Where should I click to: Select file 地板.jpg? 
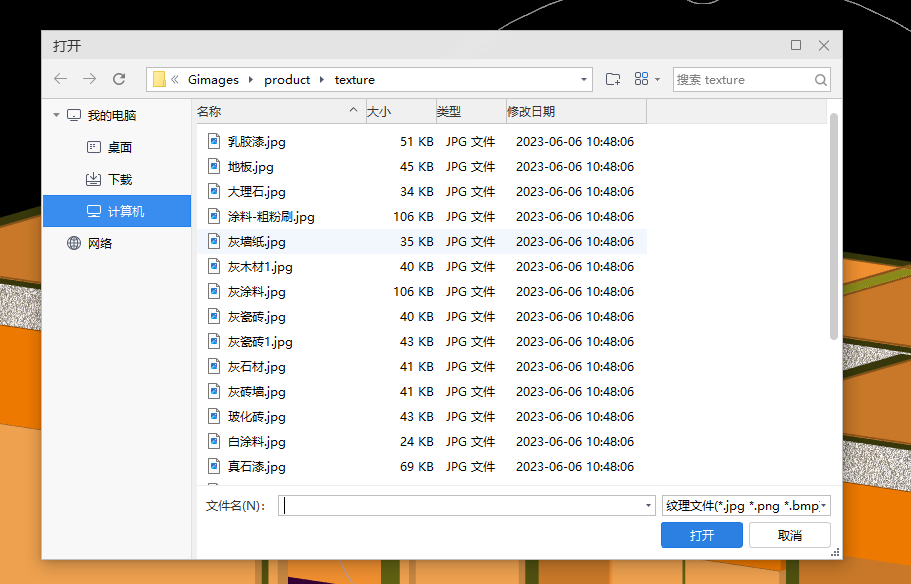[x=422, y=166]
